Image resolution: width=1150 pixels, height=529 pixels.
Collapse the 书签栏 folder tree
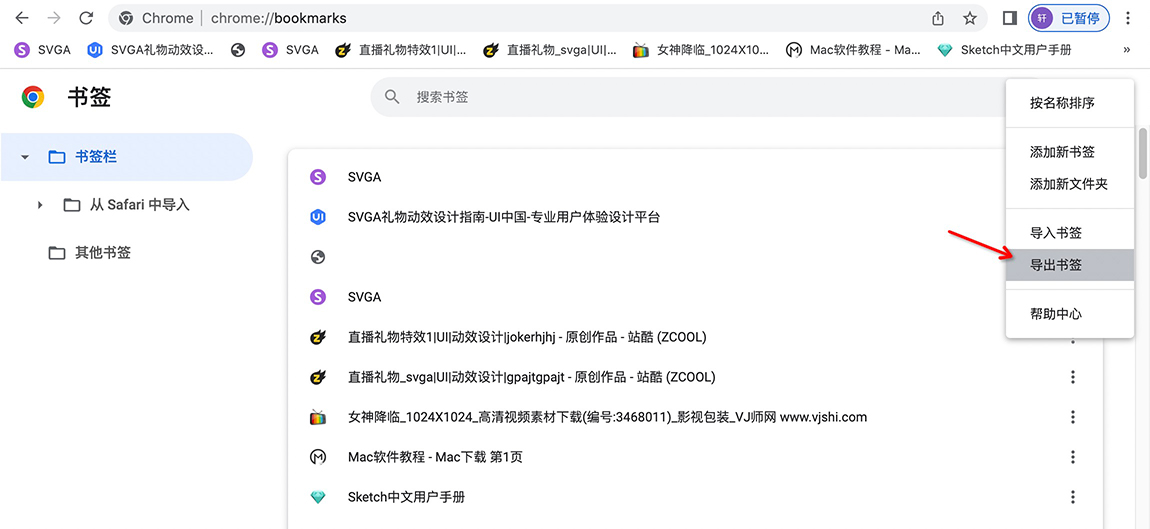[x=25, y=157]
